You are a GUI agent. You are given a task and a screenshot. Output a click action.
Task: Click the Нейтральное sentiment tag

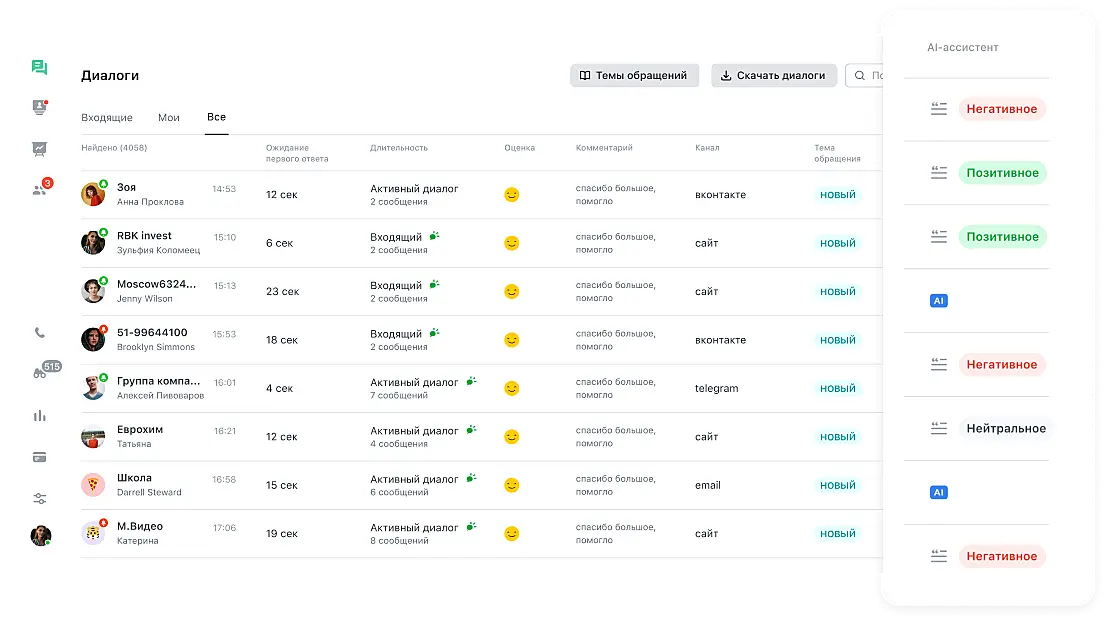1005,429
